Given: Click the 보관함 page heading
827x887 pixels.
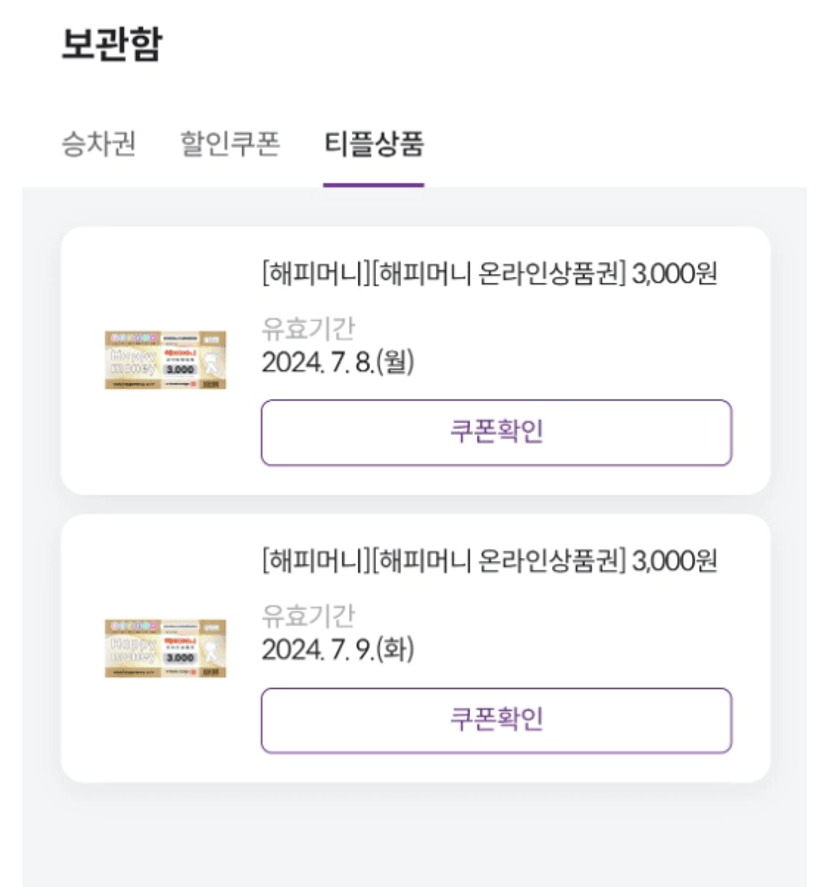Looking at the screenshot, I should click(x=111, y=45).
